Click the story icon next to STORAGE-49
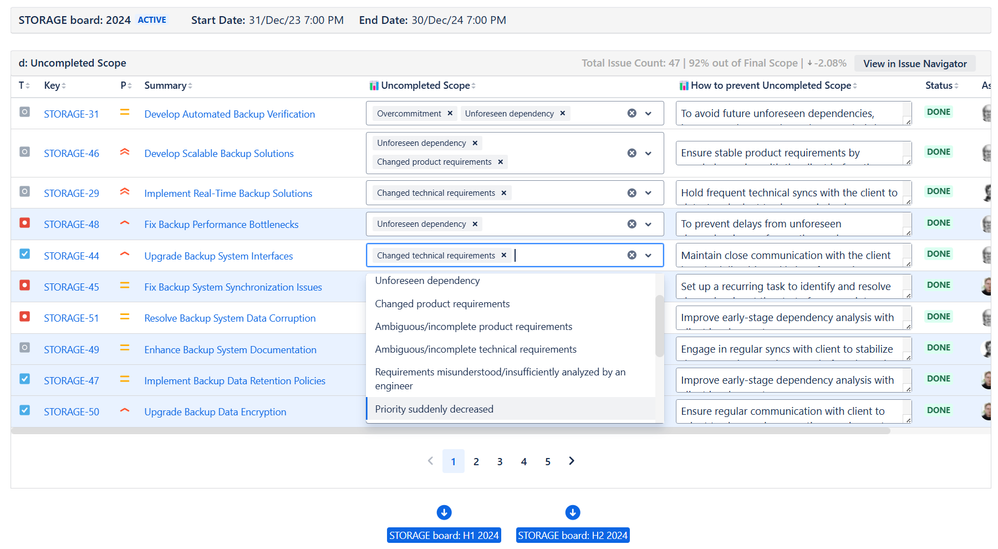The height and width of the screenshot is (549, 998). [24, 347]
